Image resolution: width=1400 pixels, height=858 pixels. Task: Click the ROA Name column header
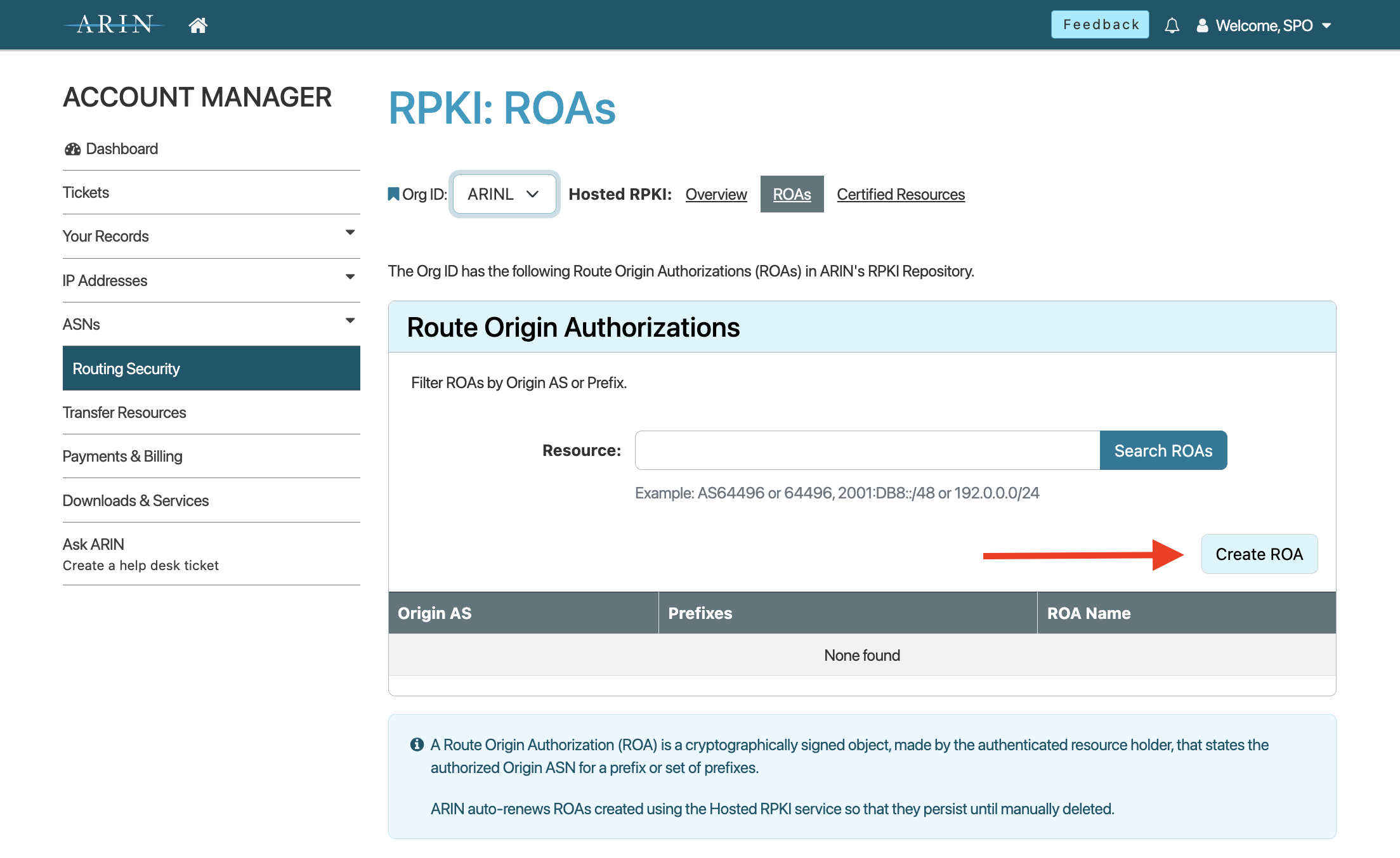click(1187, 613)
